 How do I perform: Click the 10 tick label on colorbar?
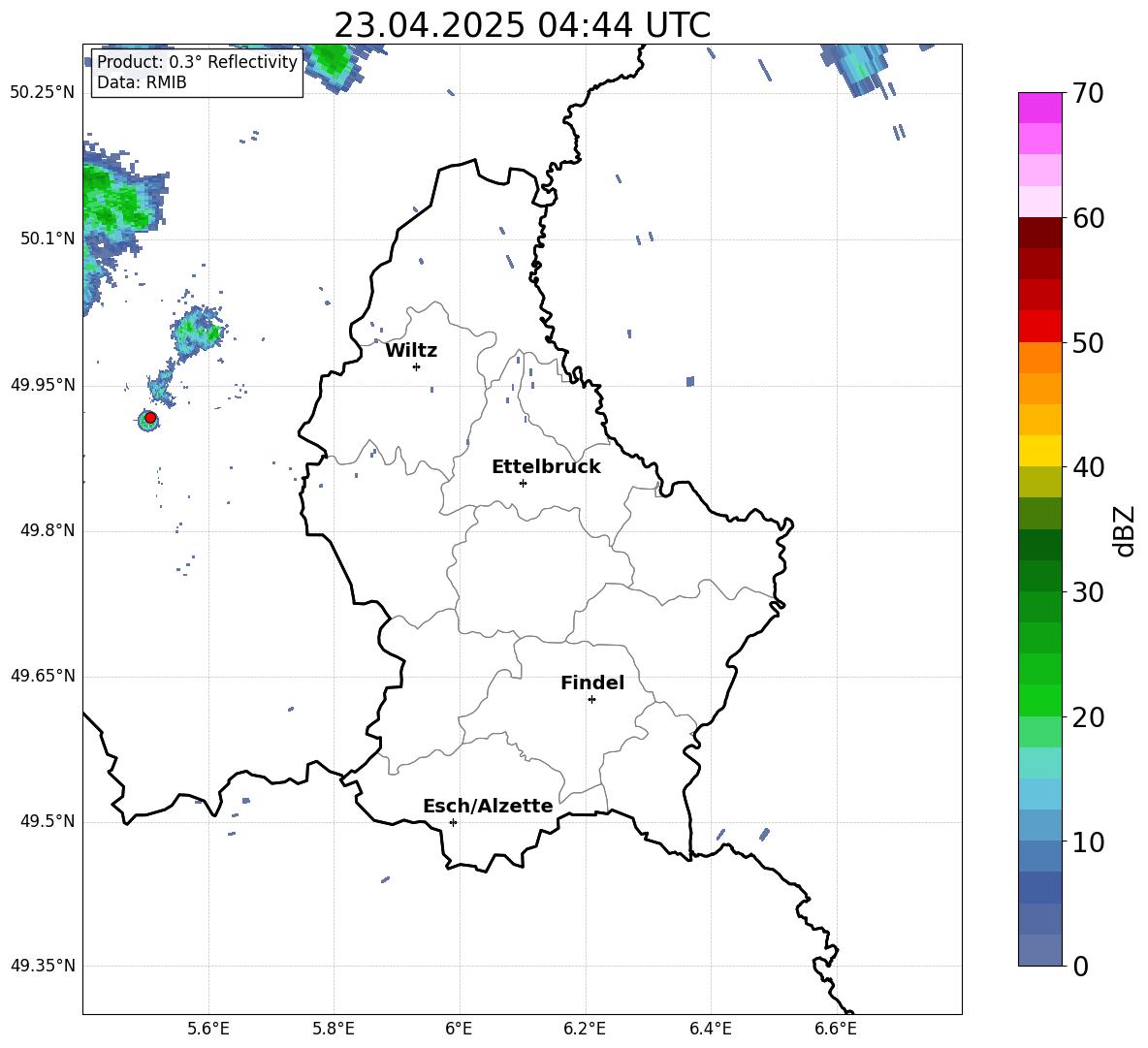point(1088,842)
